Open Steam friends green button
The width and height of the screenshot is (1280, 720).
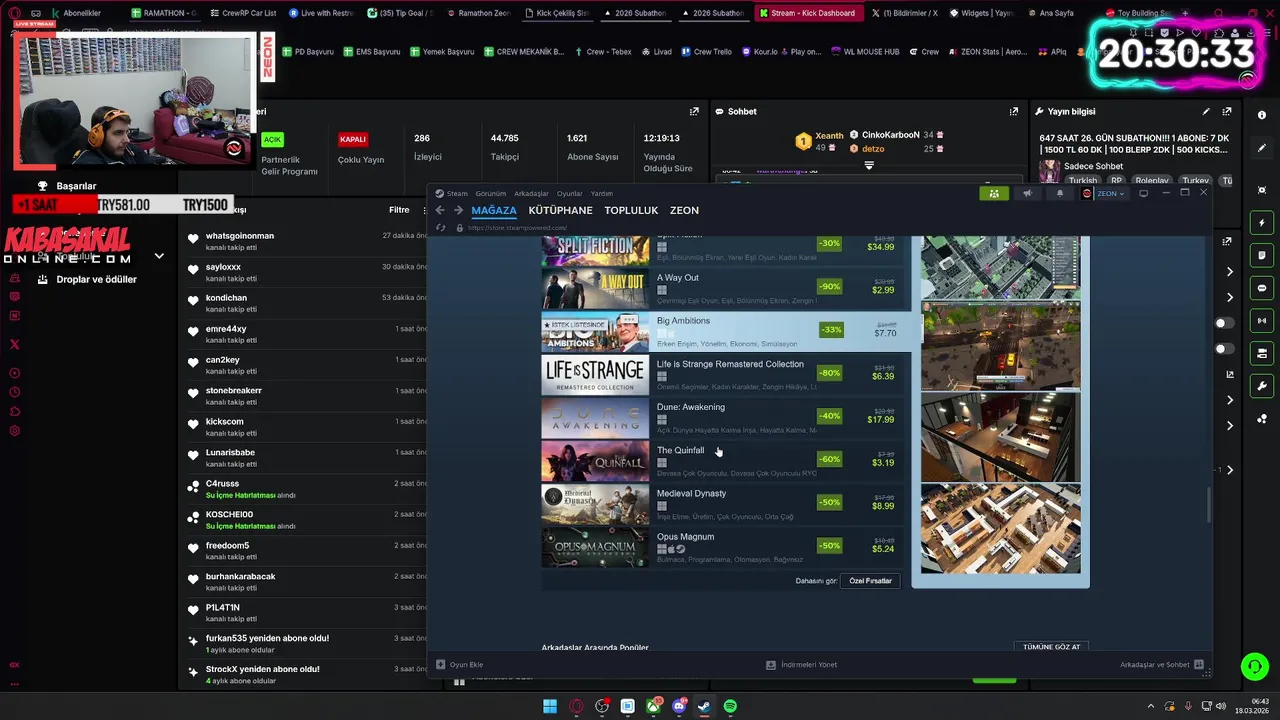tap(993, 193)
